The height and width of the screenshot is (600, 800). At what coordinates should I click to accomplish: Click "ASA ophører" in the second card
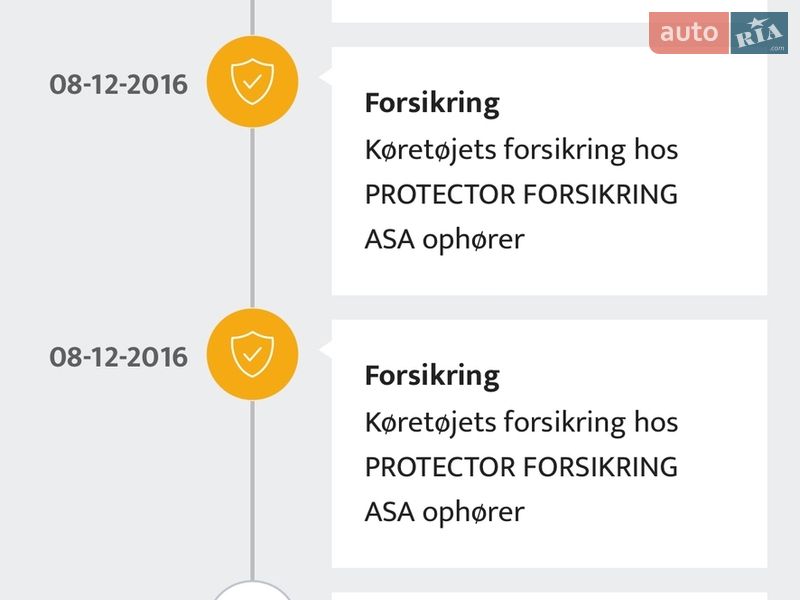click(444, 512)
